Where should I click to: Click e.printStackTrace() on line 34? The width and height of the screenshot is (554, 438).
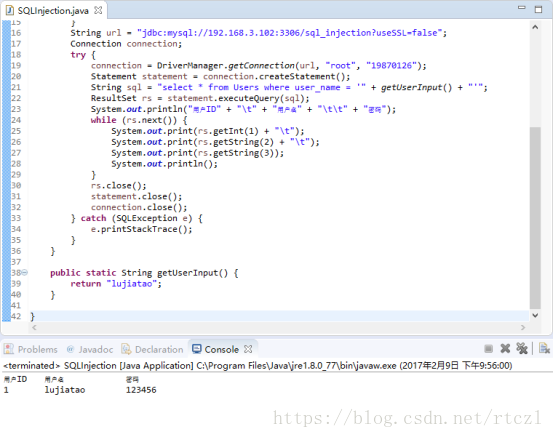tap(139, 229)
